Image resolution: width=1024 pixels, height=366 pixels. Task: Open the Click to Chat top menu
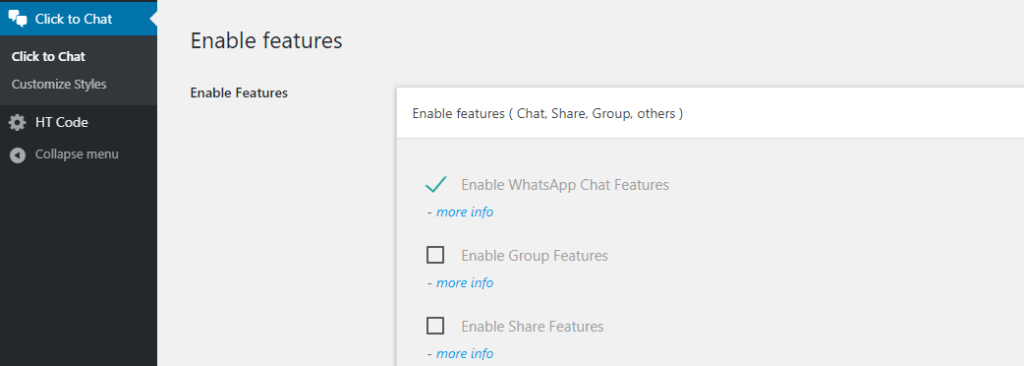(78, 19)
